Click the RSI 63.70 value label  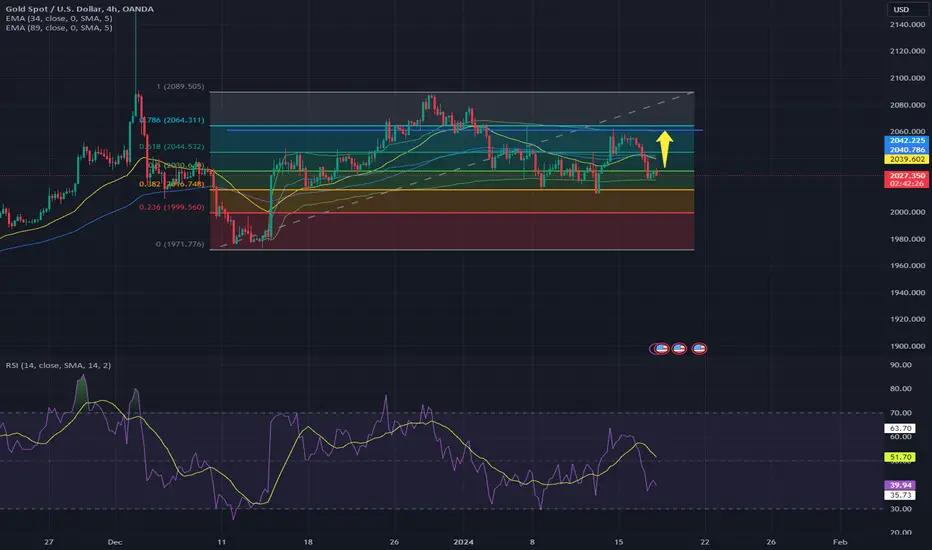(x=900, y=428)
